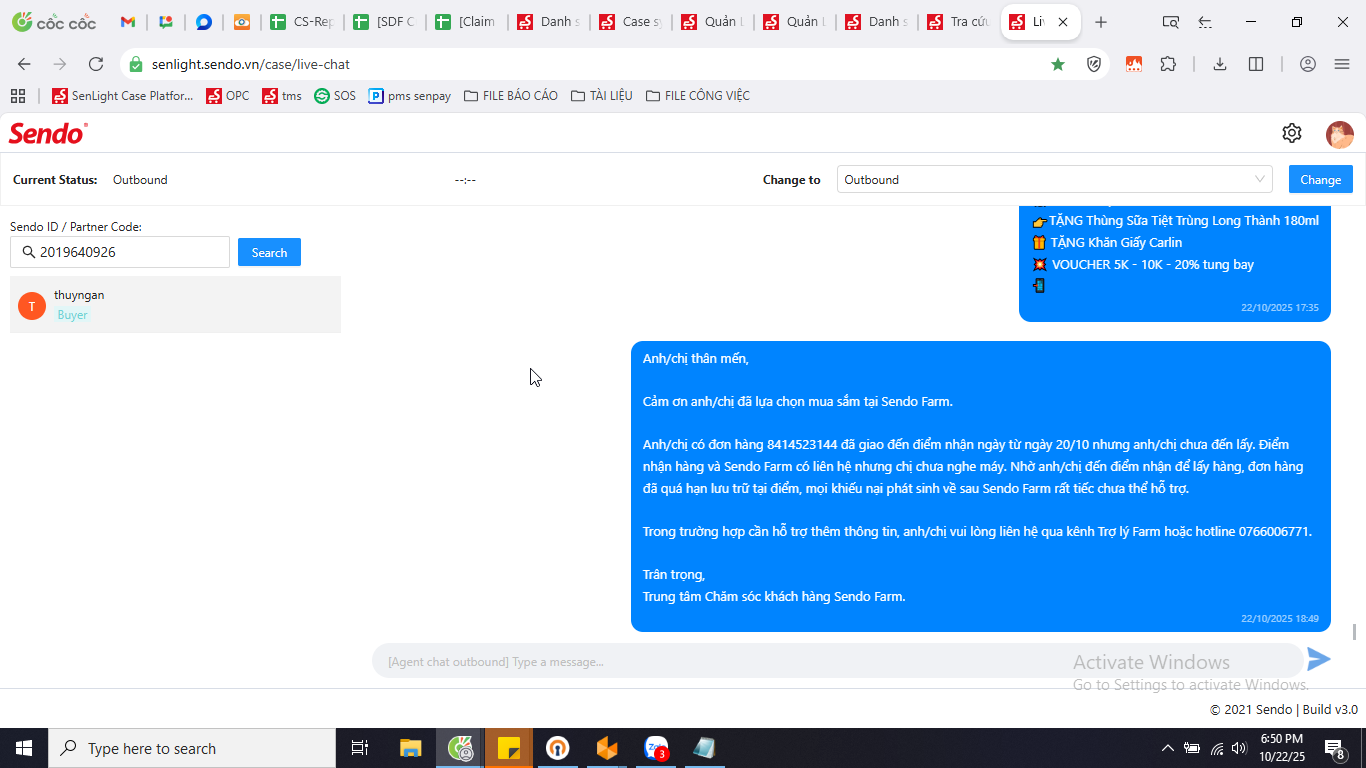
Task: Open the shield protection icon
Action: [x=1094, y=64]
